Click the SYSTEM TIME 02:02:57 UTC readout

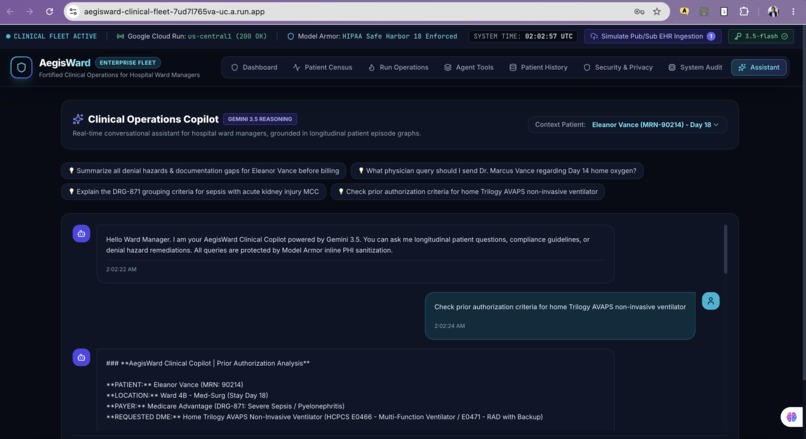pos(523,36)
